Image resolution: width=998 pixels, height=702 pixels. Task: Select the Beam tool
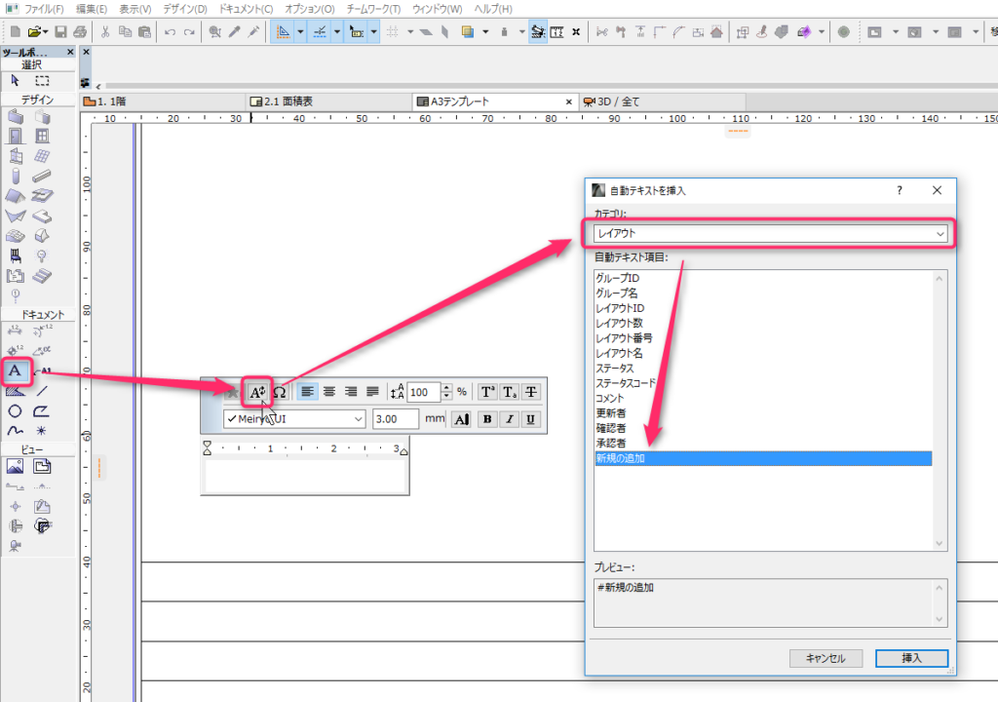42,176
